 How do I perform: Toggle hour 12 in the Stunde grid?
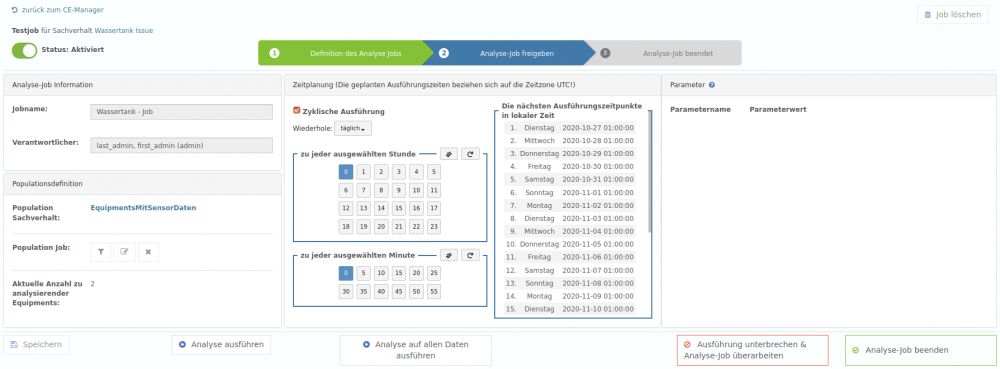[345, 208]
